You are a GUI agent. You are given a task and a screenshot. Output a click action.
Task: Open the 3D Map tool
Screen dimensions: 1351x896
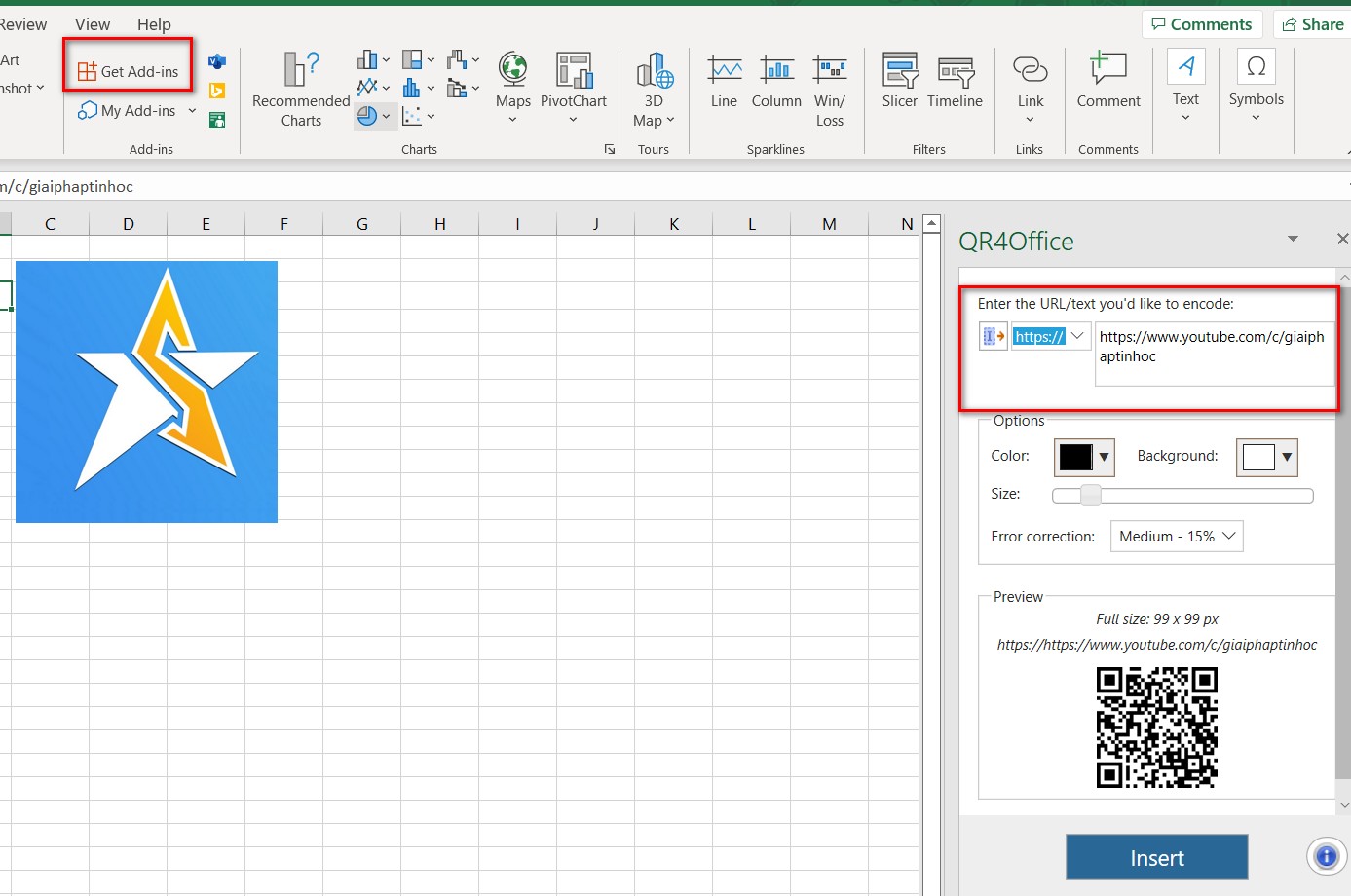pyautogui.click(x=654, y=90)
